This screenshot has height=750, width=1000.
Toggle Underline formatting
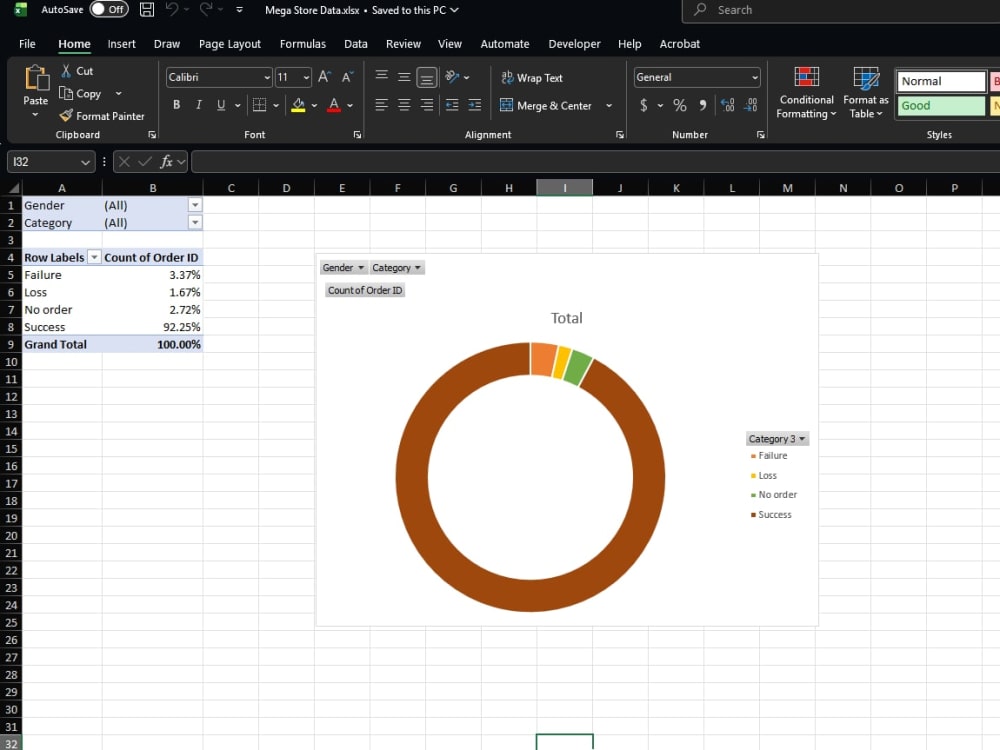[x=221, y=105]
